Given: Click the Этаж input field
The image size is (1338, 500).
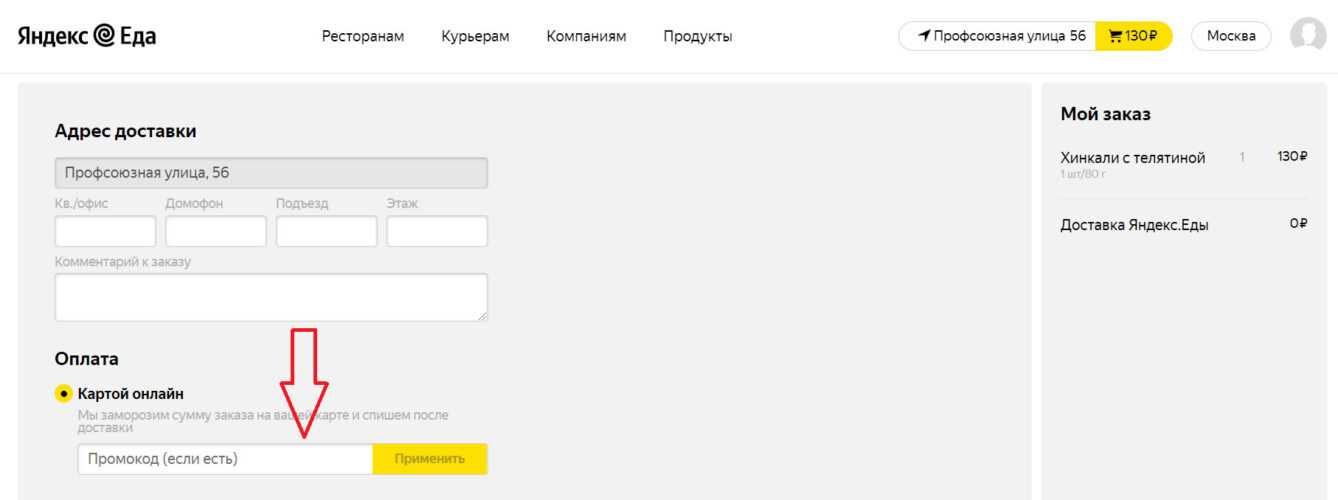Looking at the screenshot, I should tap(437, 231).
